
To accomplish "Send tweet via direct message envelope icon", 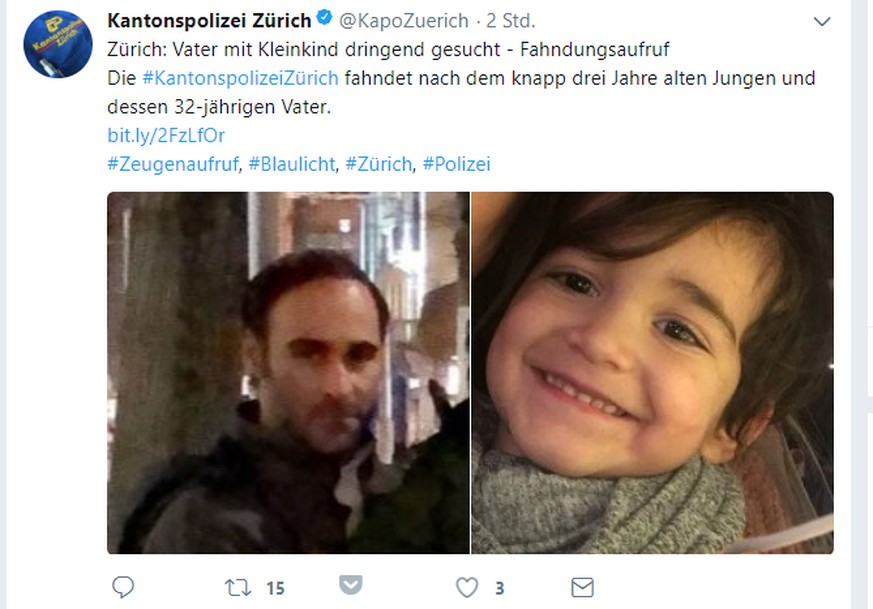I will point(582,587).
